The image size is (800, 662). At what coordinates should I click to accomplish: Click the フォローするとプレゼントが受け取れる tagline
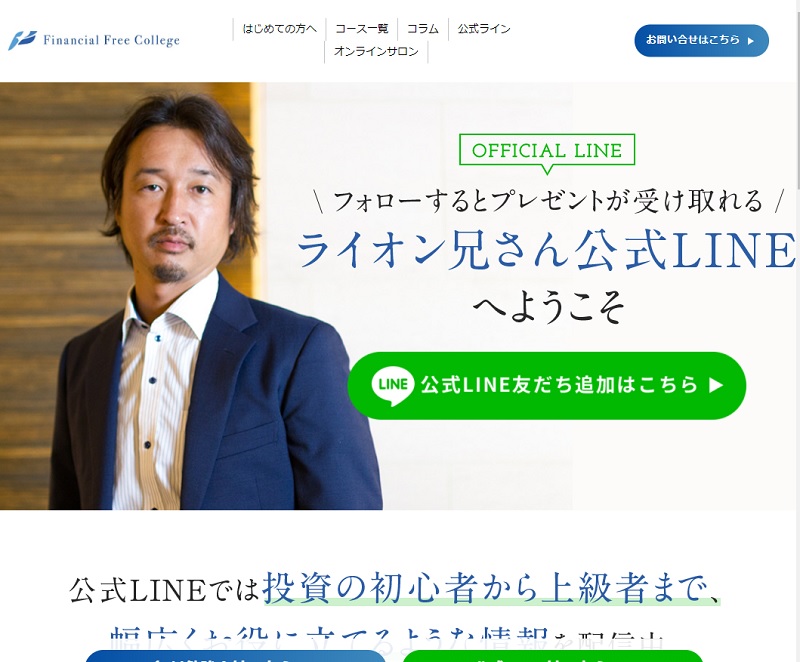[x=547, y=201]
